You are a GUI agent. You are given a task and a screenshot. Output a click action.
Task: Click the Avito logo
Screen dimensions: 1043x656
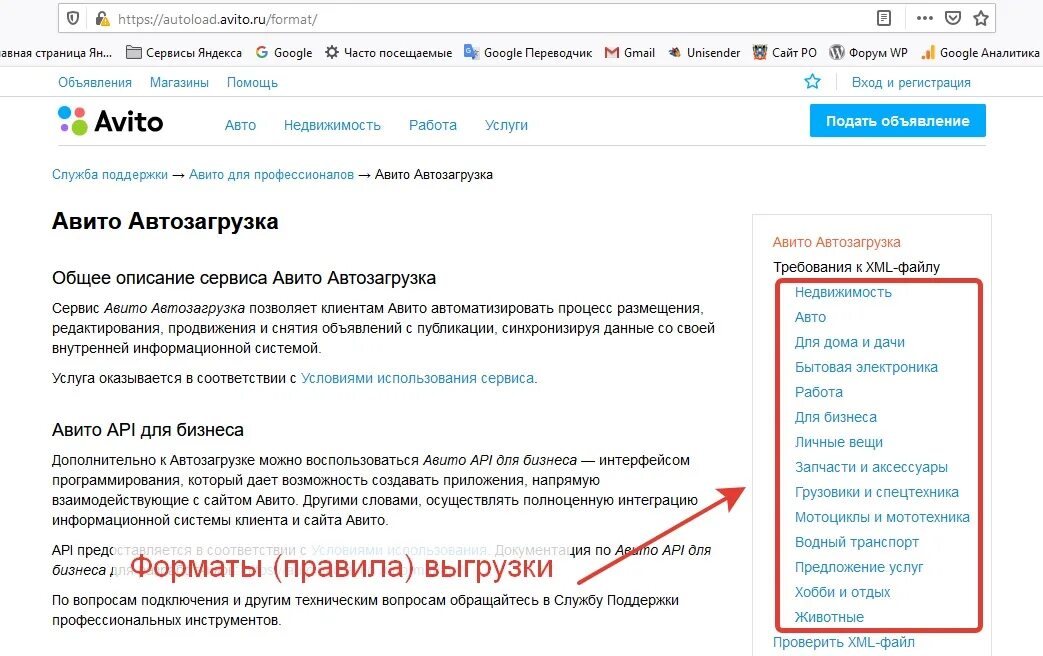[x=110, y=121]
